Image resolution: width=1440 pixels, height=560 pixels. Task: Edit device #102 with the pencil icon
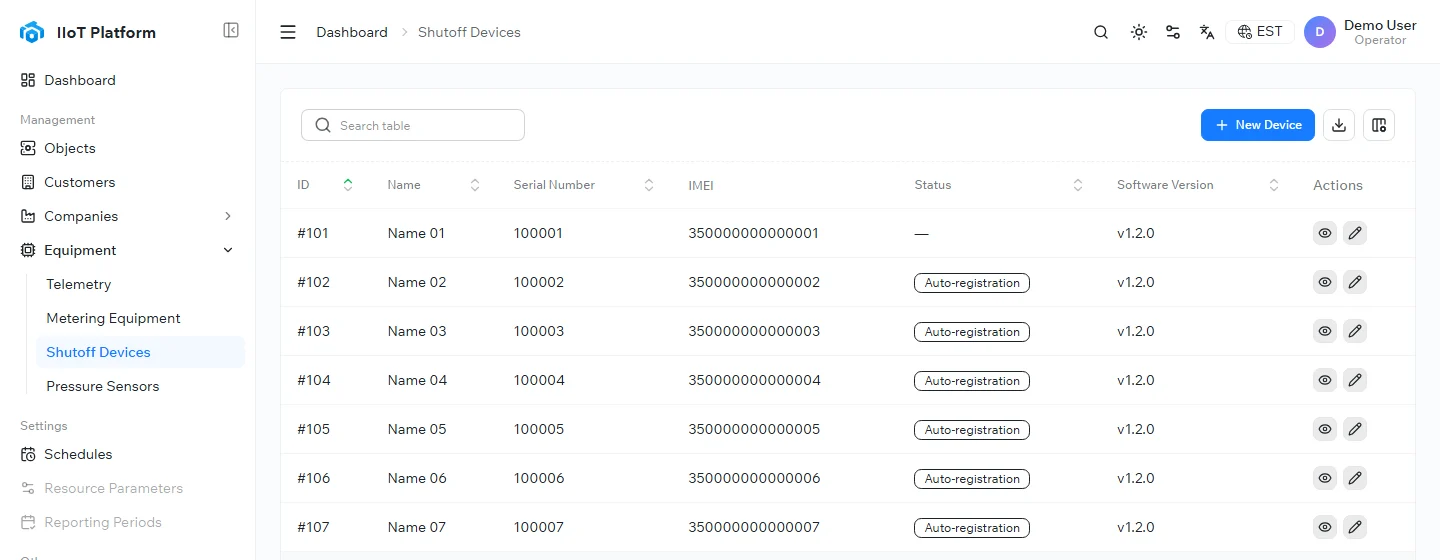[1355, 282]
